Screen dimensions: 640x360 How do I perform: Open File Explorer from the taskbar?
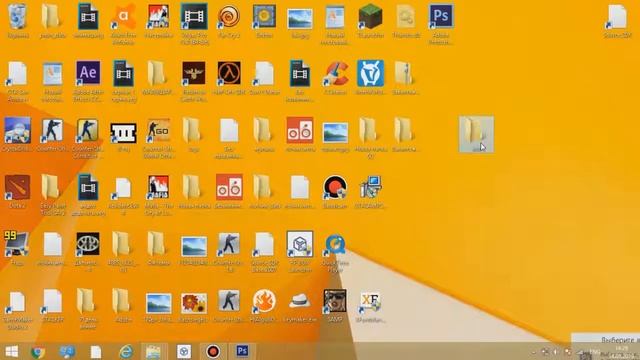click(x=154, y=351)
